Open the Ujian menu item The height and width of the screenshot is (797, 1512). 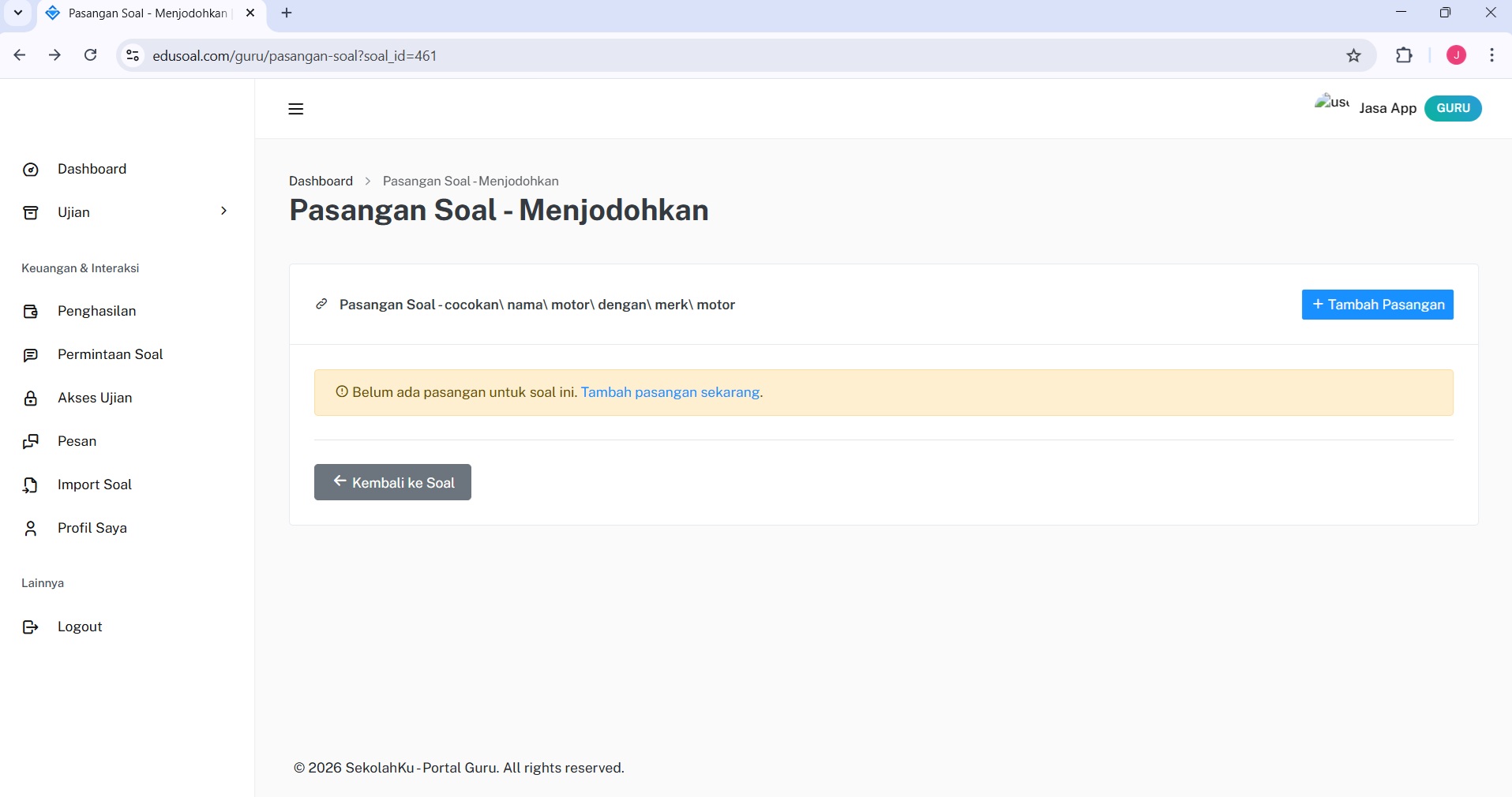click(73, 212)
